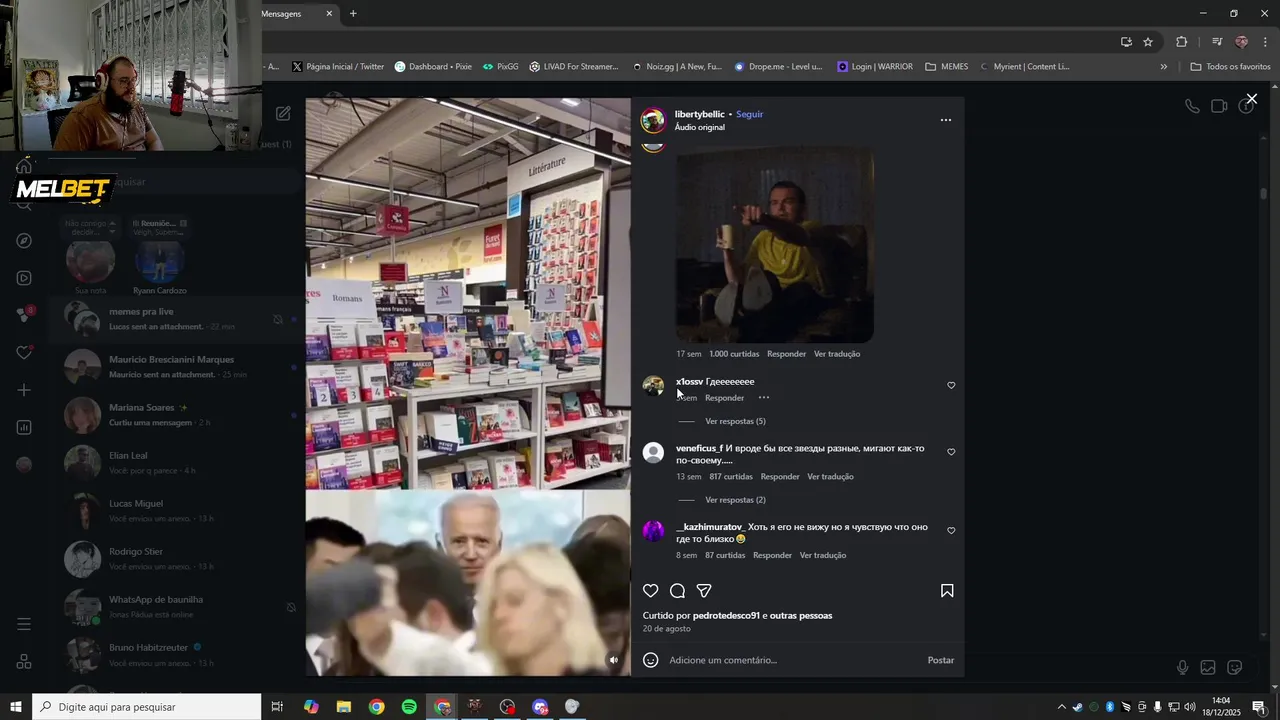Screen dimensions: 1280x720
Task: Like the post with the heart icon
Action: point(650,591)
